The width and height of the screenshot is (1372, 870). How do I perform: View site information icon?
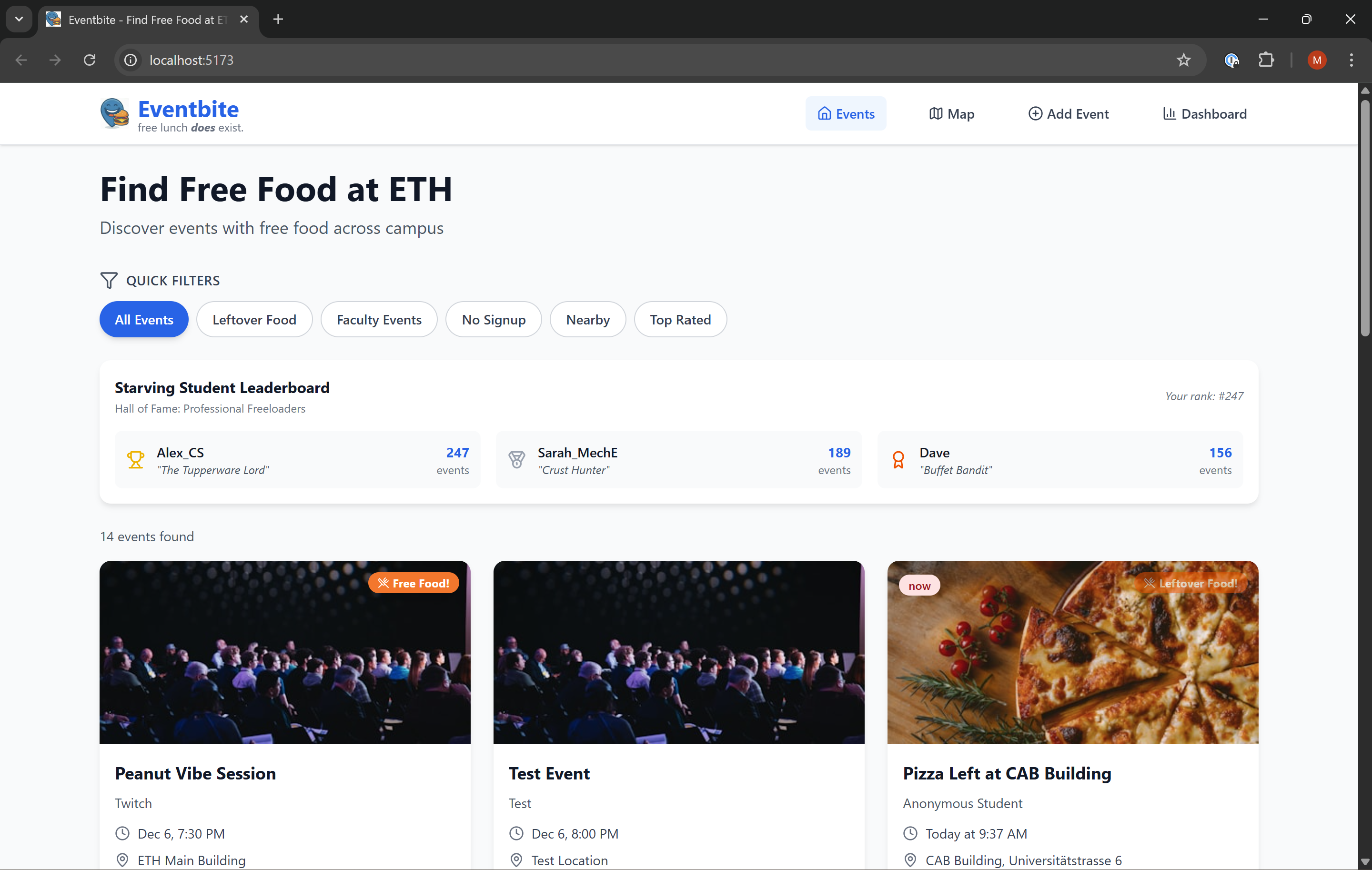point(131,60)
